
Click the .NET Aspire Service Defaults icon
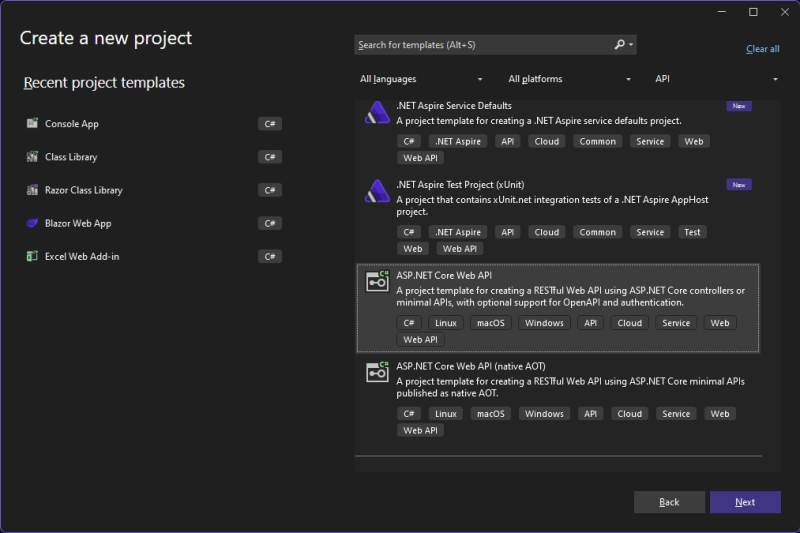pyautogui.click(x=378, y=113)
